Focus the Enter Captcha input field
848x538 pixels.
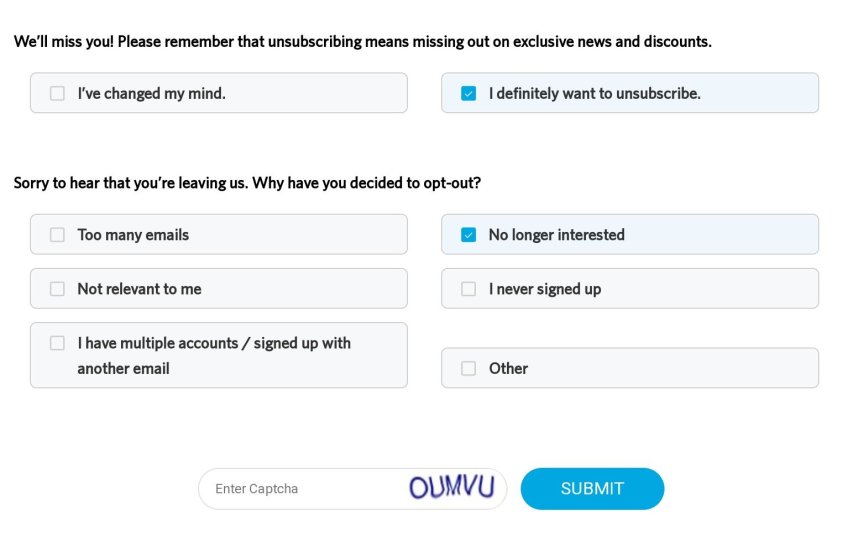click(300, 489)
